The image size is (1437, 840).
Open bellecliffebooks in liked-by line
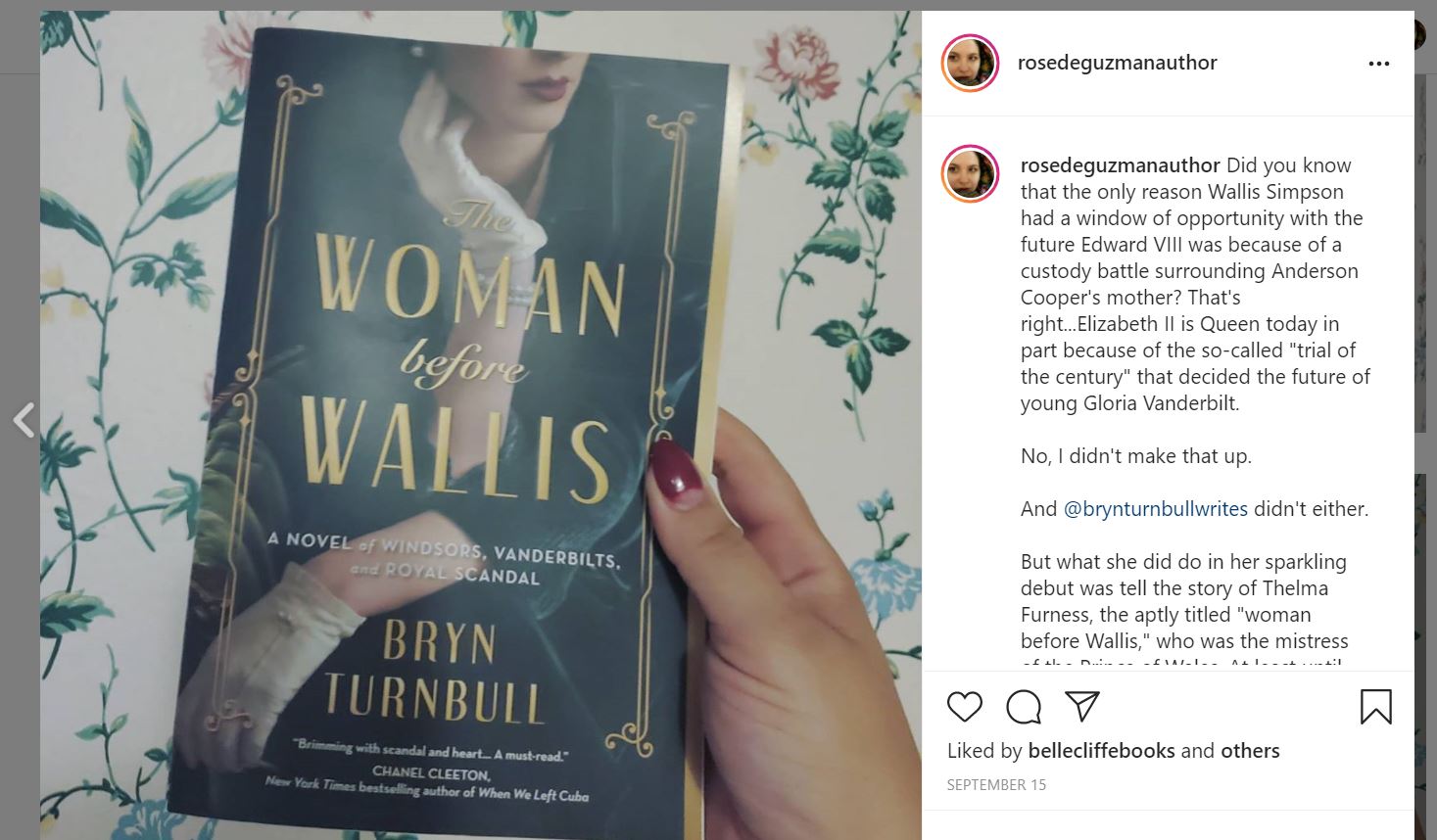pyautogui.click(x=1101, y=751)
